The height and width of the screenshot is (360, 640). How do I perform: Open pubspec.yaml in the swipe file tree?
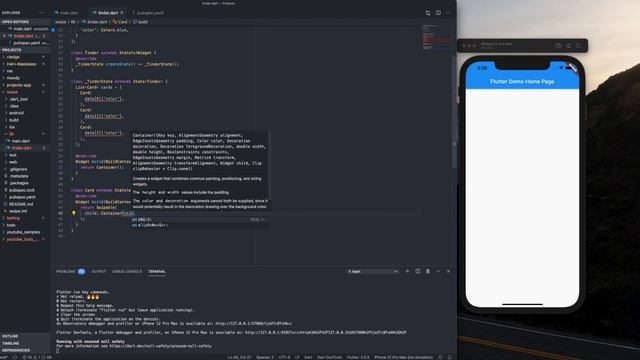22,197
